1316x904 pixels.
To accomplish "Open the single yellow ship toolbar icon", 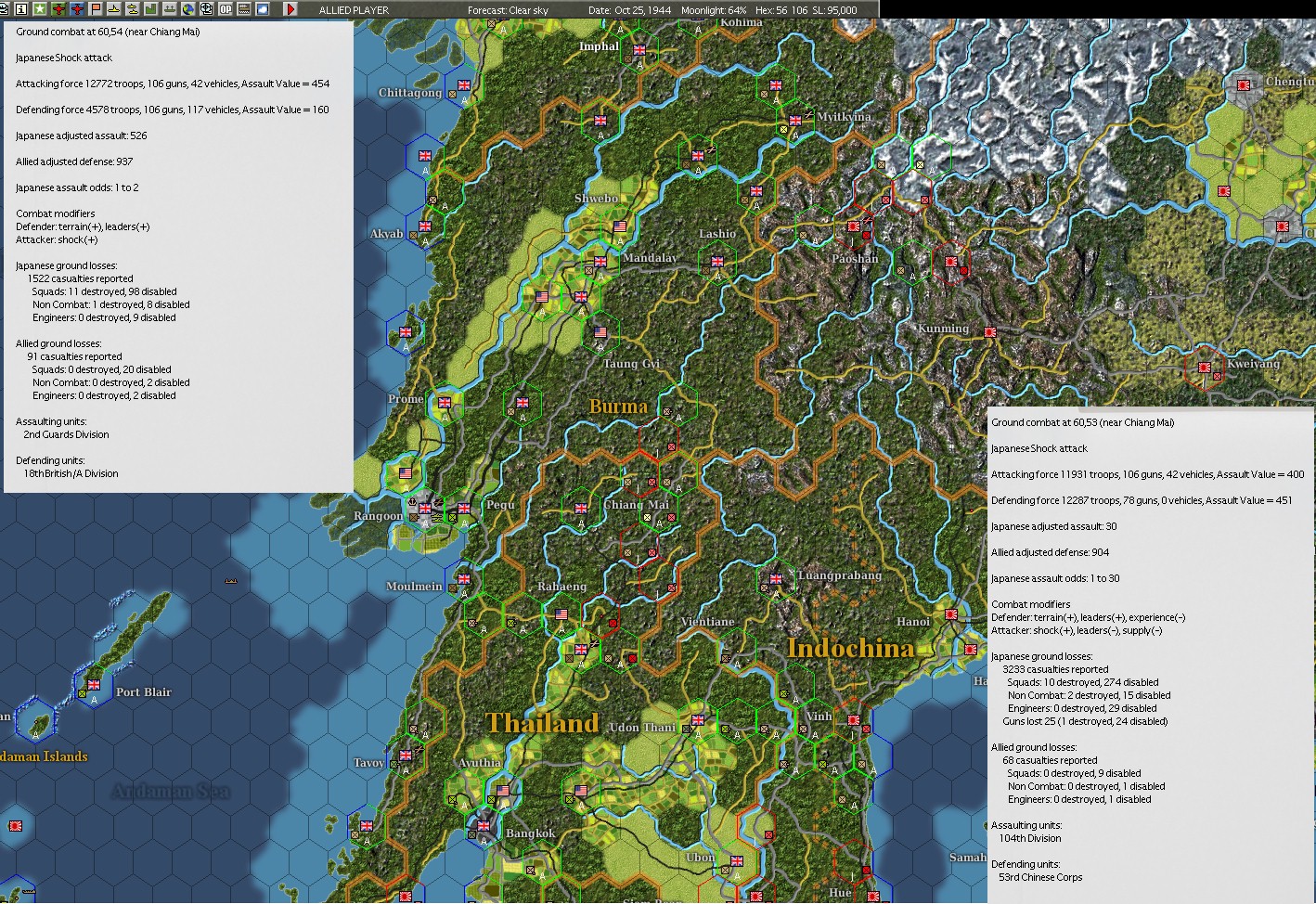I will coord(114,9).
